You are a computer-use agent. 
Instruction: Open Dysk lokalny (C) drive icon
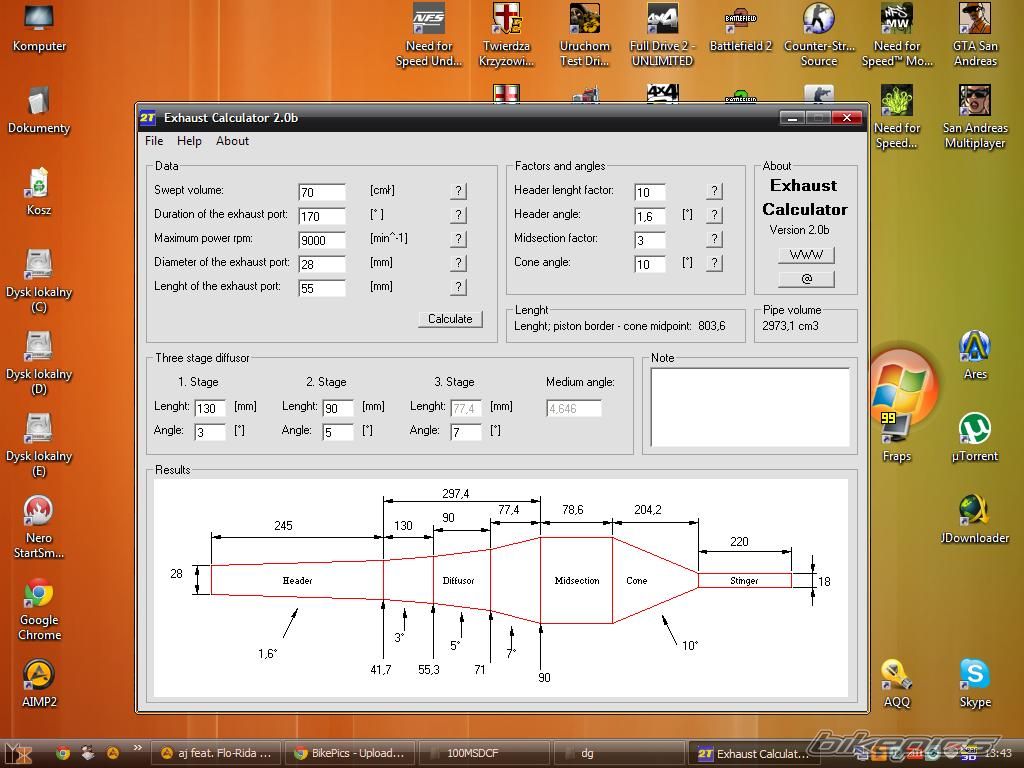point(39,281)
